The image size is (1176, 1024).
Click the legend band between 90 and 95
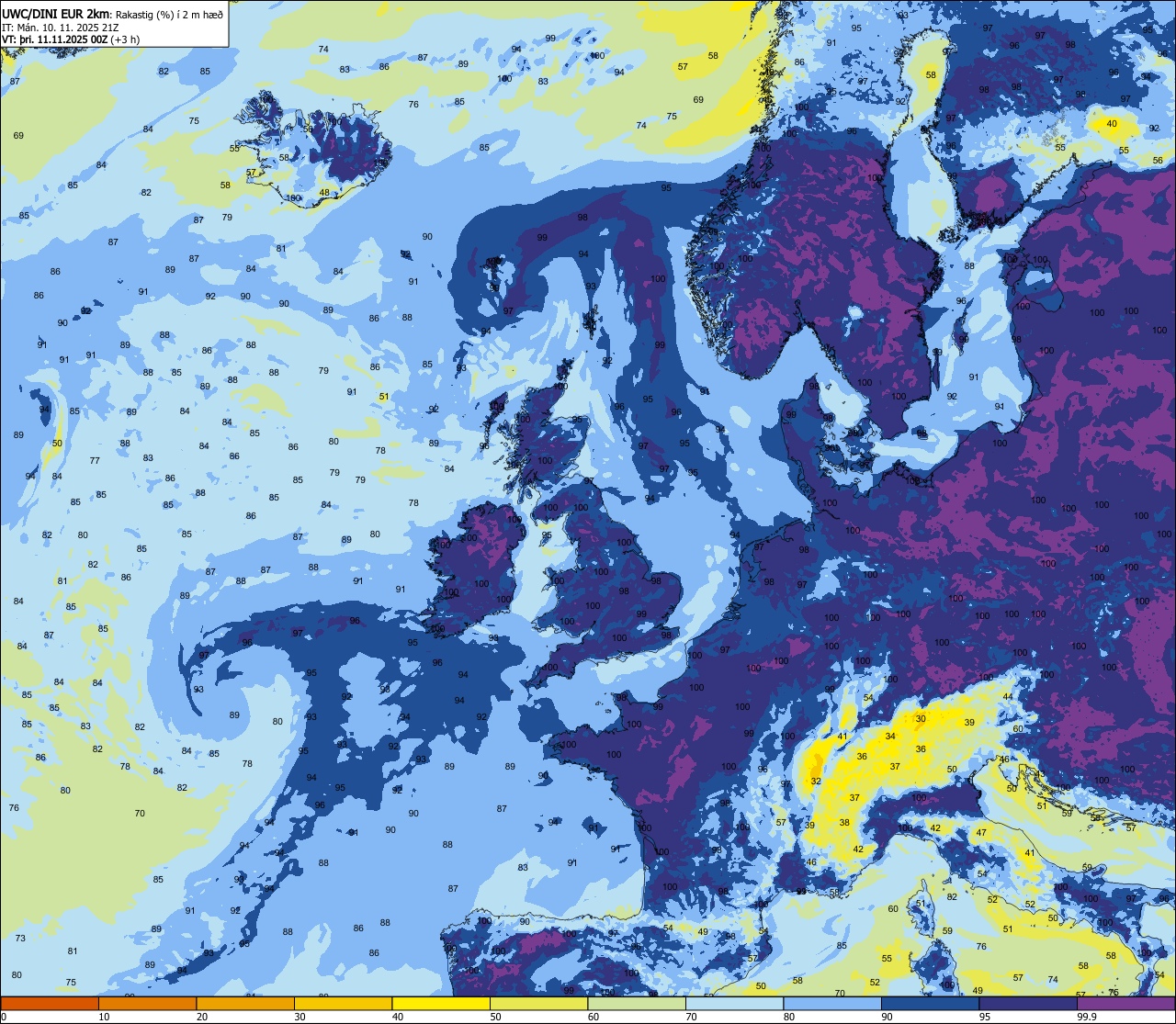click(930, 1003)
